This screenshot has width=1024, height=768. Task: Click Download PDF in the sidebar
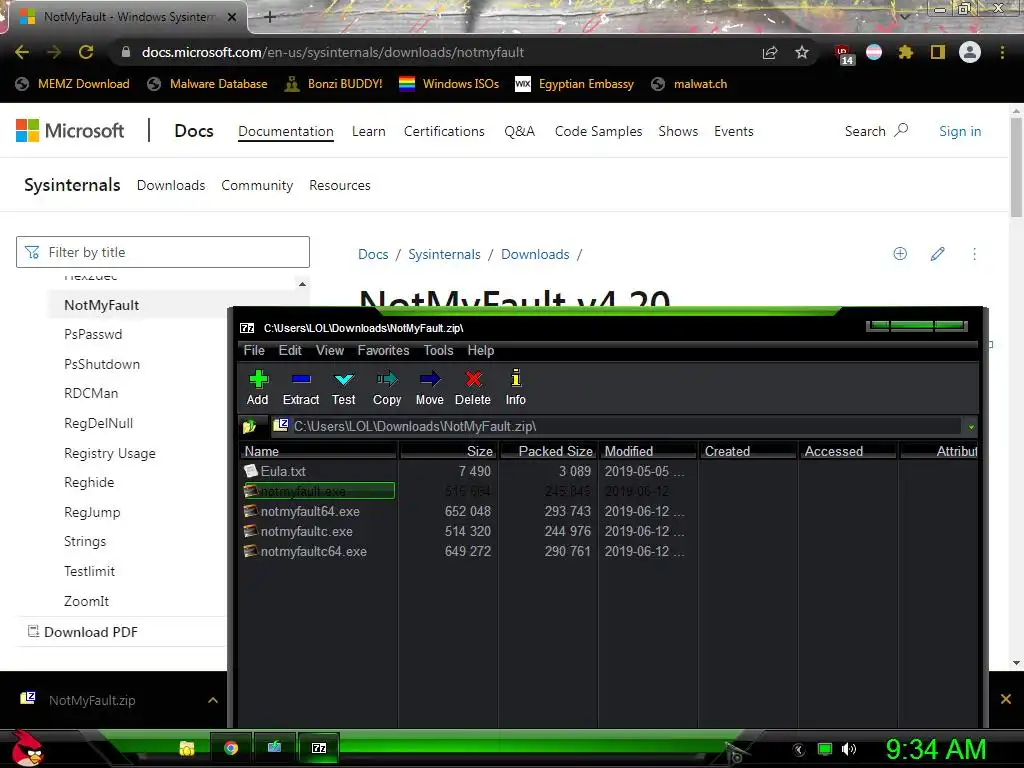pos(82,632)
